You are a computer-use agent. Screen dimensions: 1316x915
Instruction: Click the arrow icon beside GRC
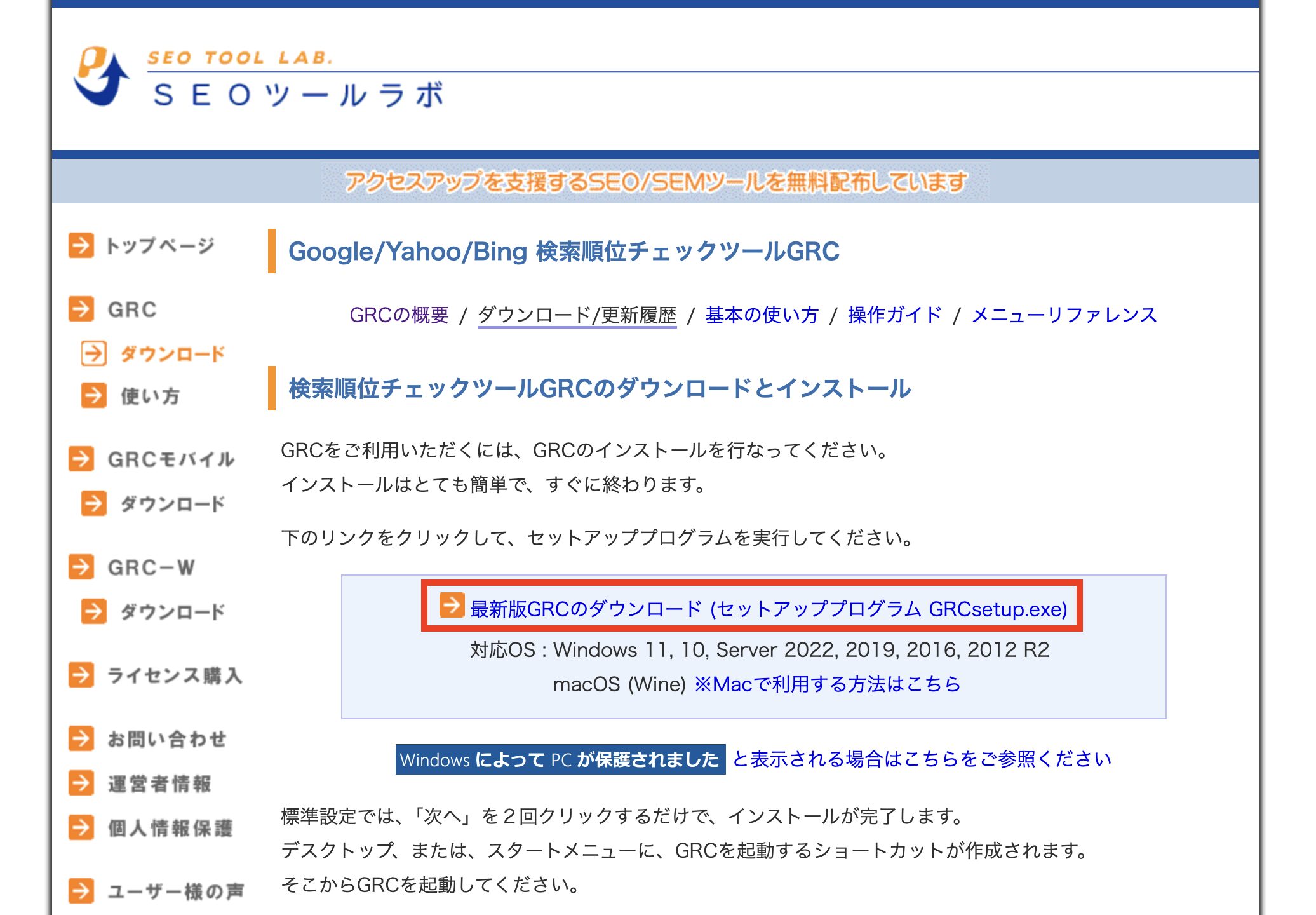(x=81, y=309)
